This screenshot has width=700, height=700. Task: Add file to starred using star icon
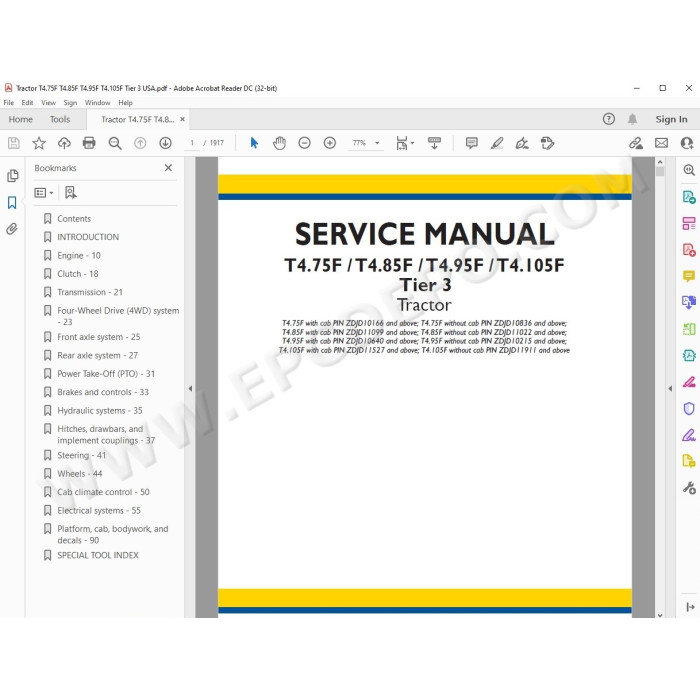pyautogui.click(x=39, y=143)
